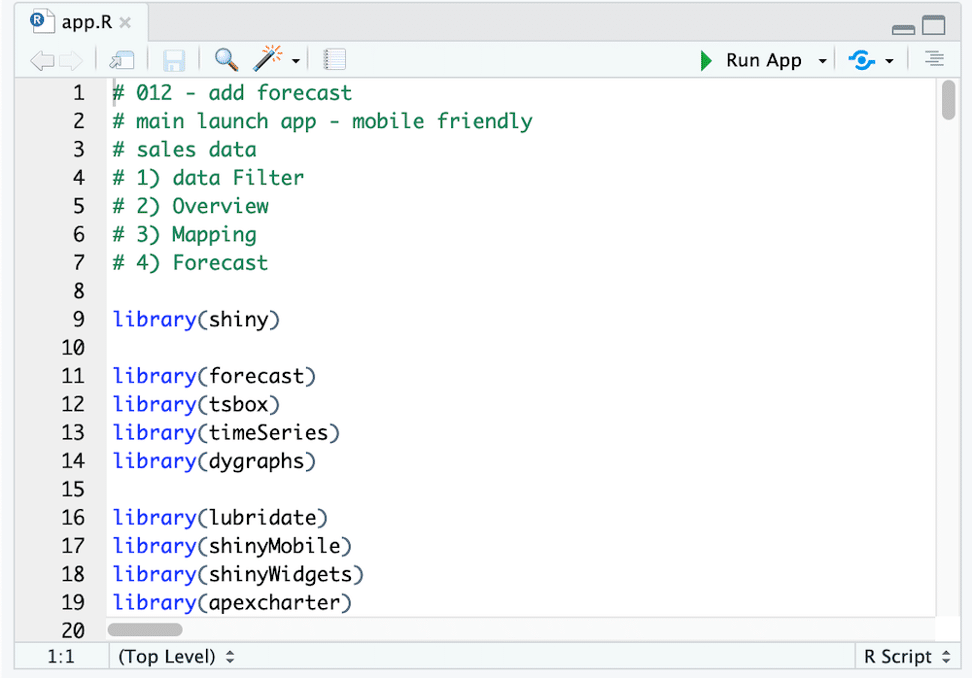The height and width of the screenshot is (678, 972).
Task: Save the current document with the floppy icon
Action: (172, 61)
